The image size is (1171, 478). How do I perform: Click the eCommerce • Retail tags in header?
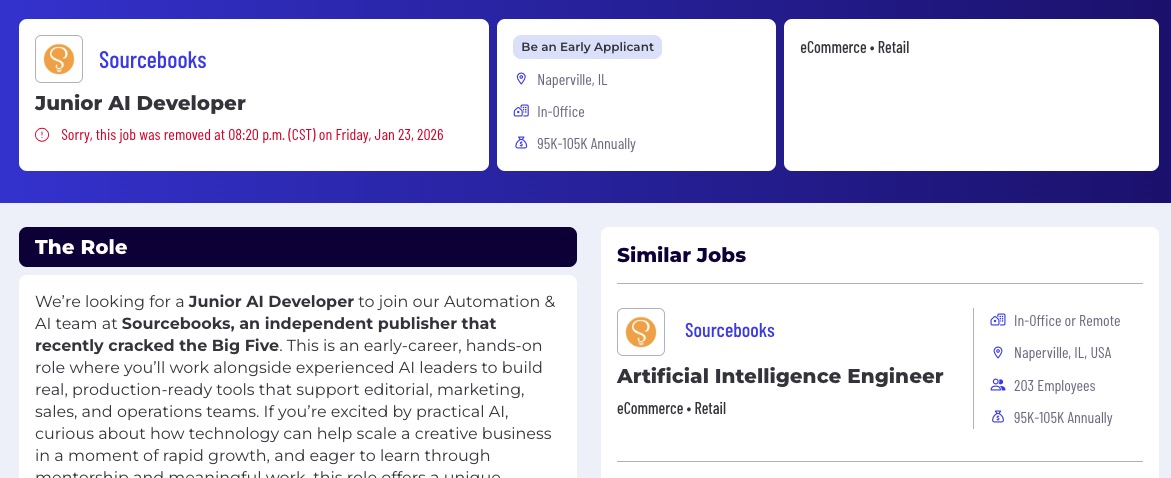click(x=855, y=47)
